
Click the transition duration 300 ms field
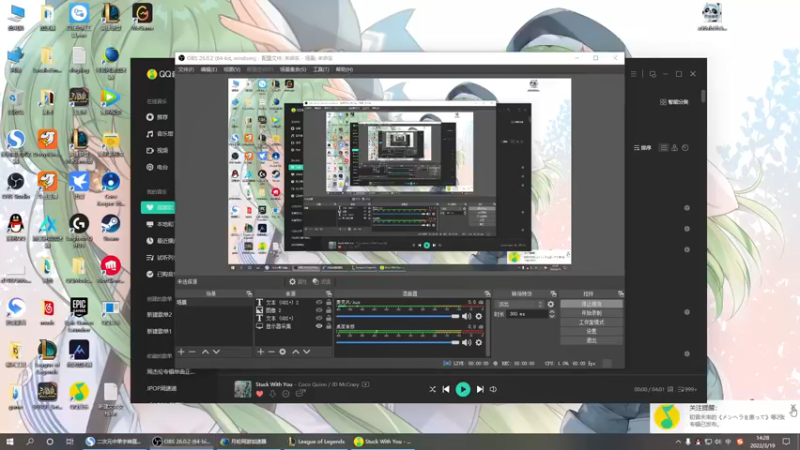(527, 314)
